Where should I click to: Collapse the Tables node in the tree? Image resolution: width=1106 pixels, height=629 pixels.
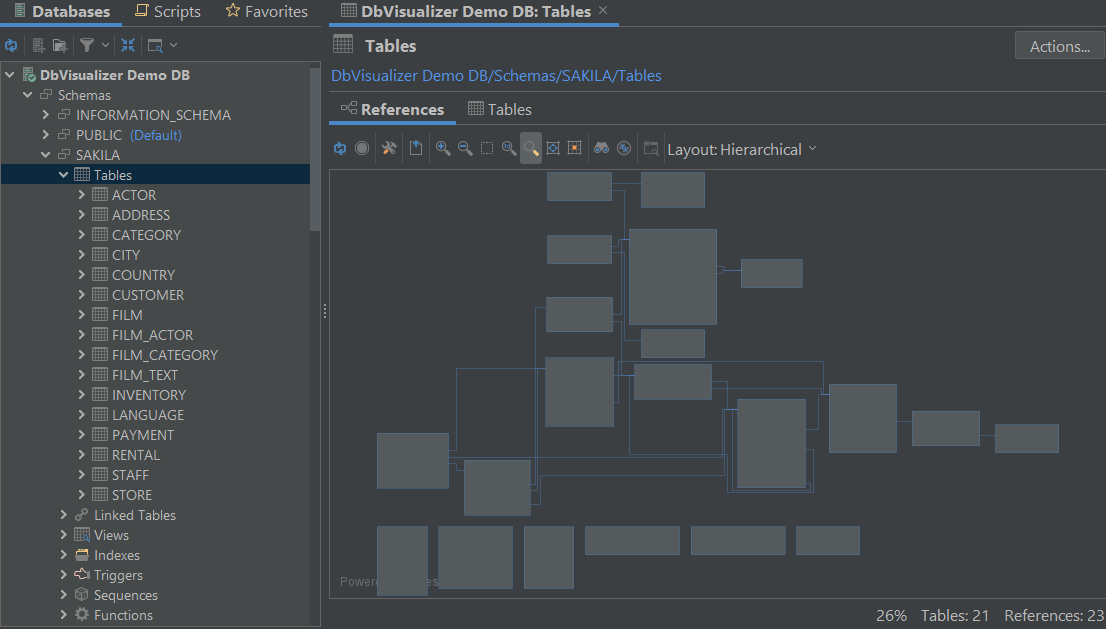point(63,174)
